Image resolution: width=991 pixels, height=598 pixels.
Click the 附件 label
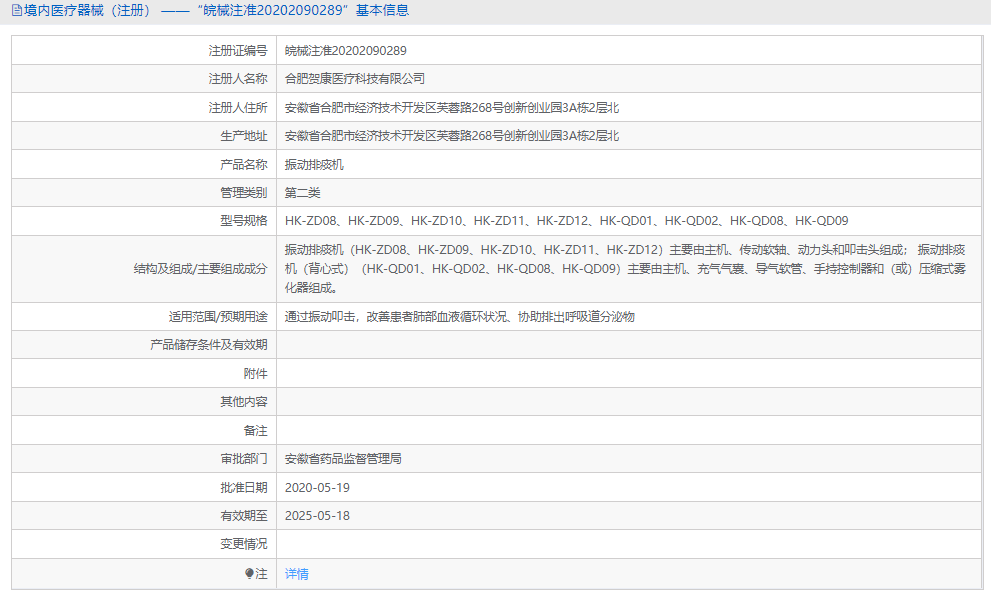[255, 374]
